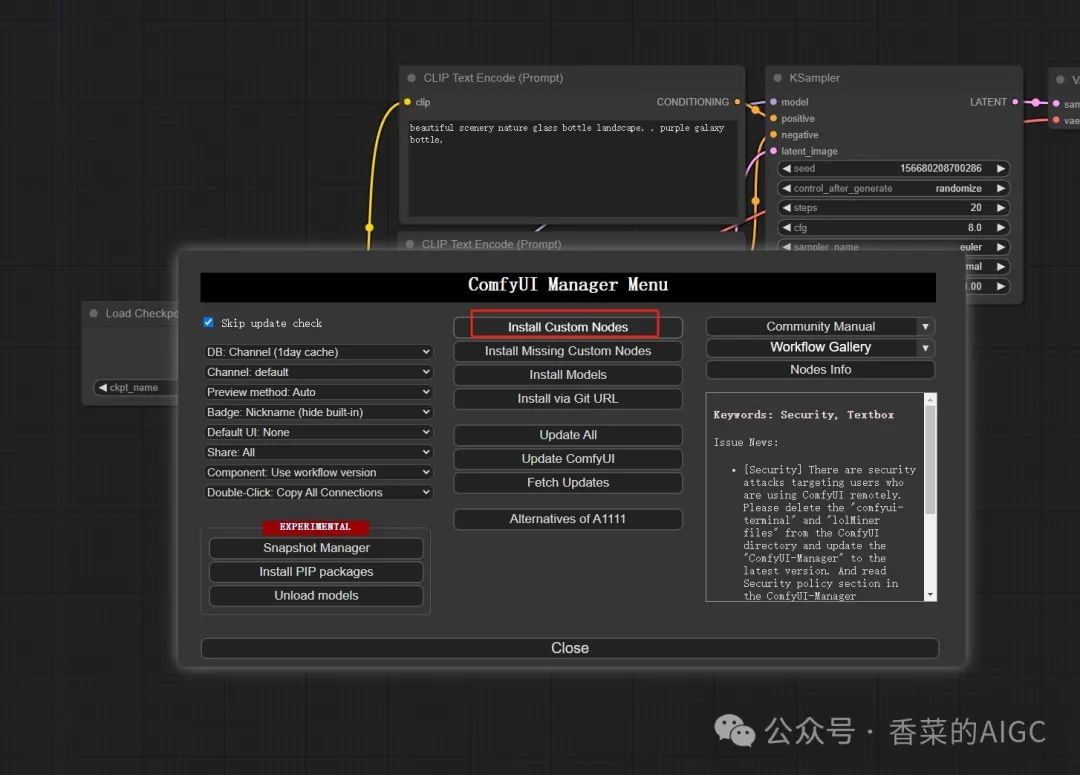Click Install Custom Nodes button
The image size is (1080, 775).
(x=568, y=327)
